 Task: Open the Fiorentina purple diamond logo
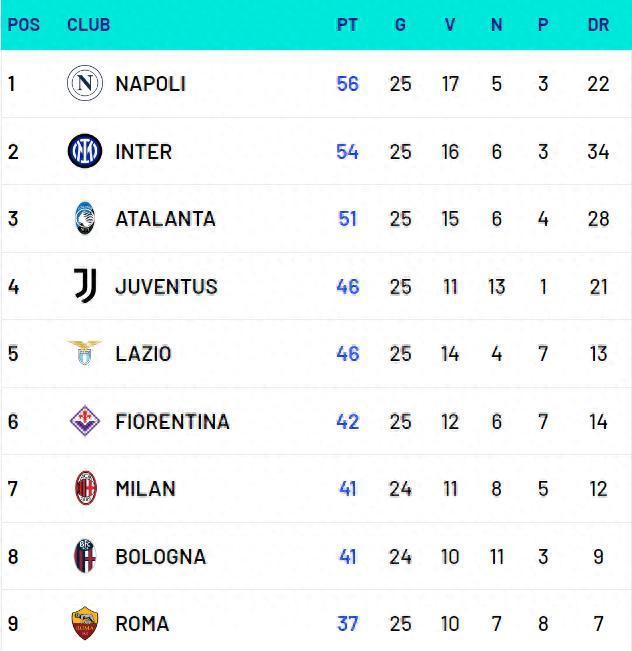[85, 421]
